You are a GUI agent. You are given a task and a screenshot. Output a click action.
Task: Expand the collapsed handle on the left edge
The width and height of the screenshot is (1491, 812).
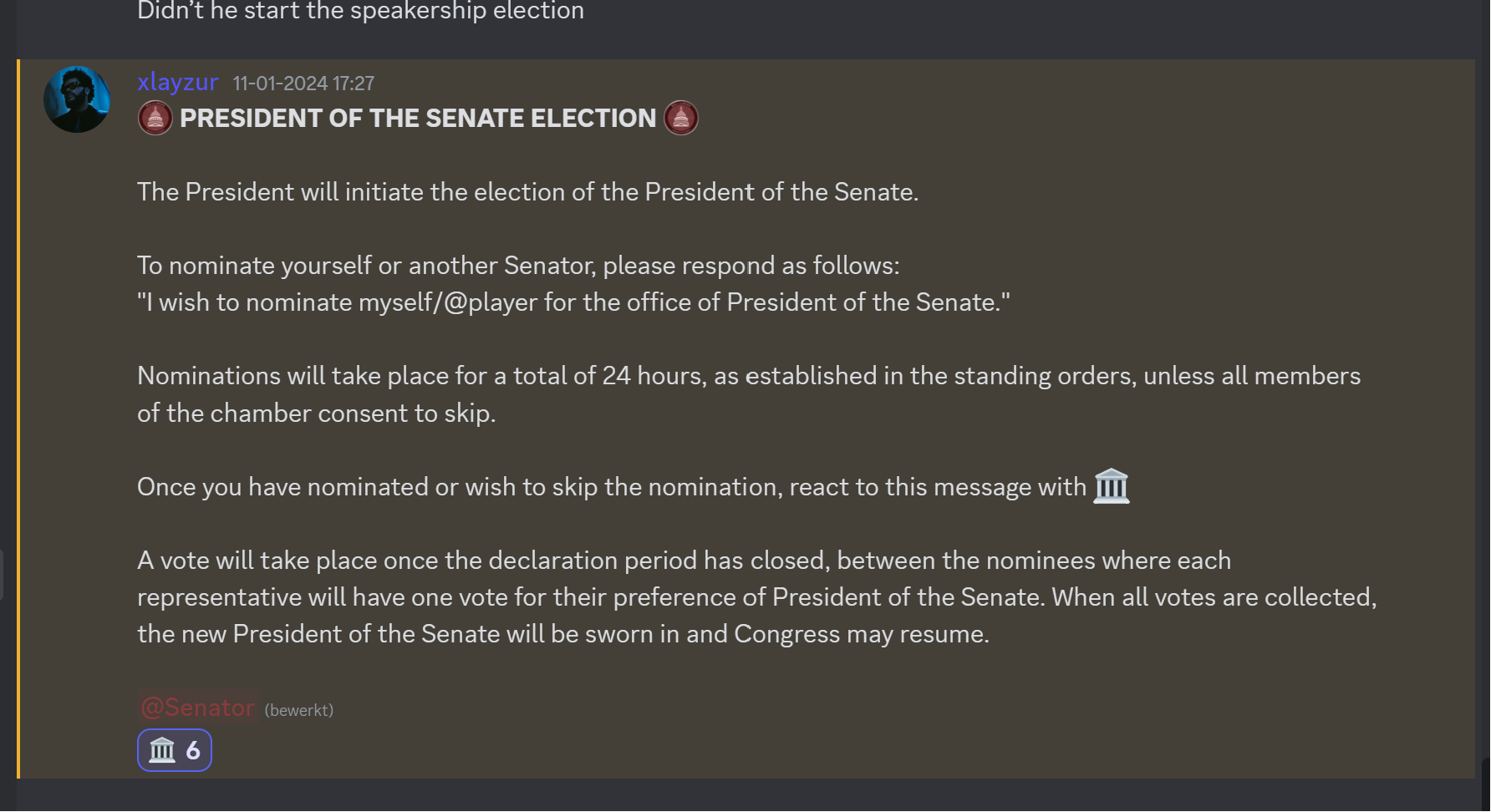(x=2, y=575)
